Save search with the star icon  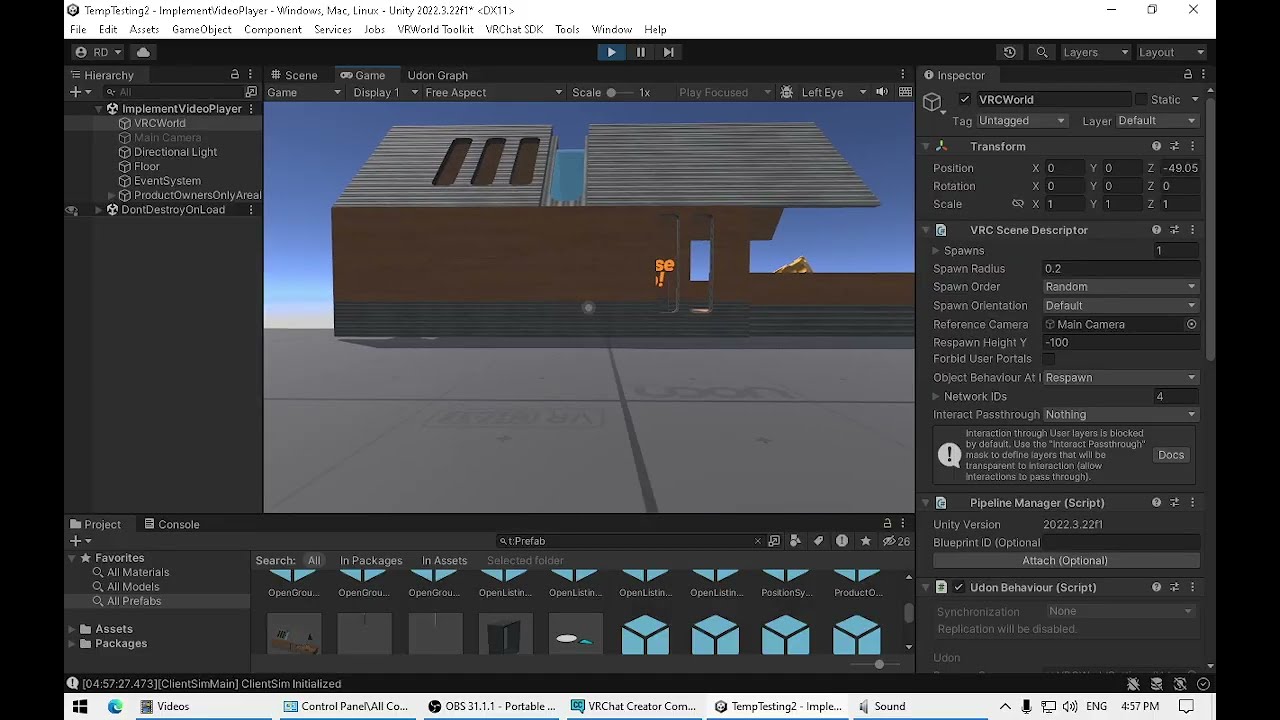pos(865,541)
